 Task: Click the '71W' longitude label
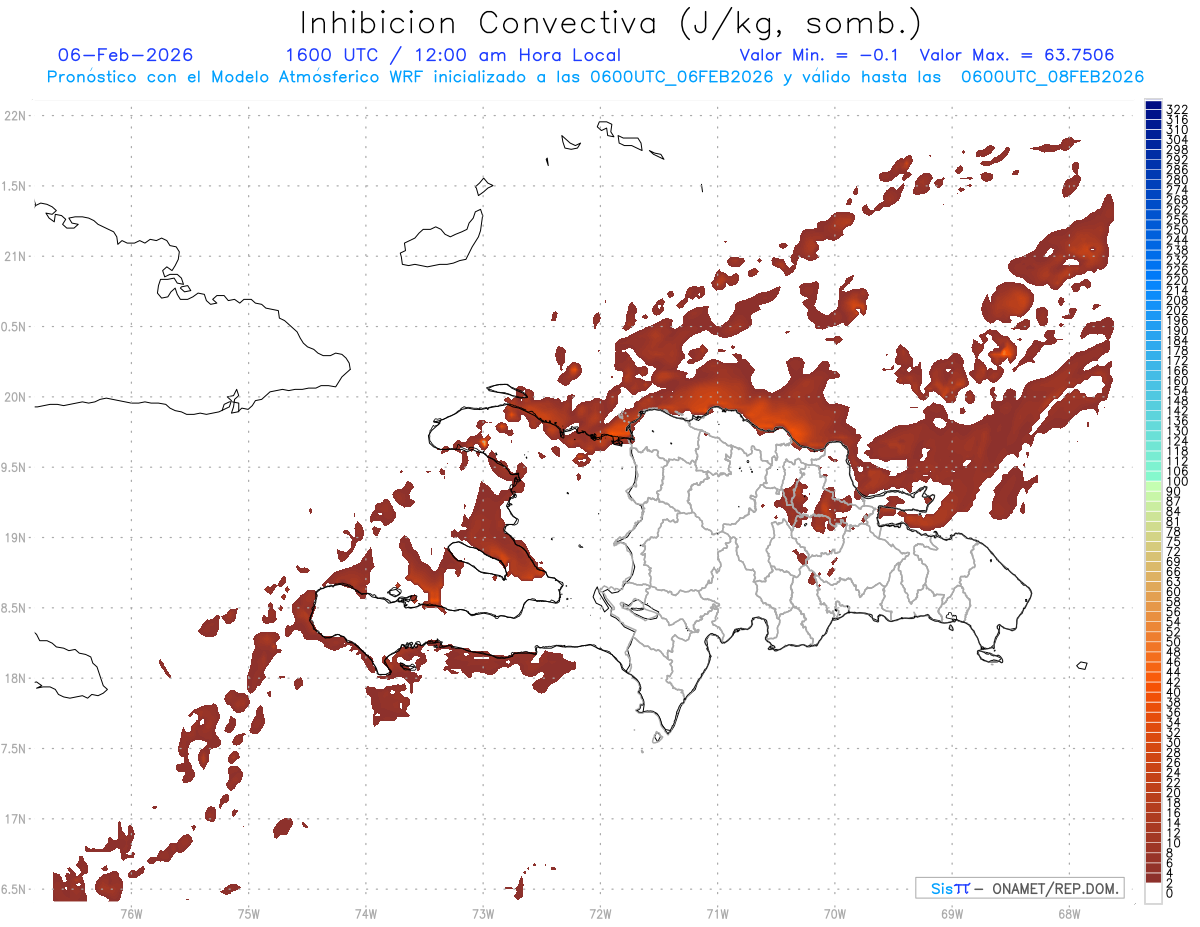[x=717, y=913]
